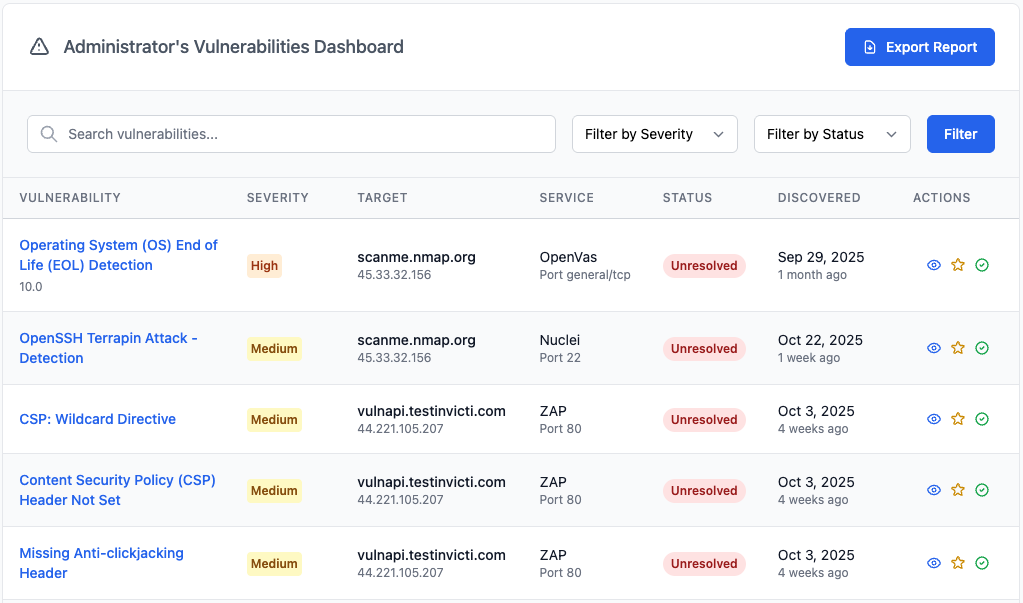
Task: Open the Filter by Status dropdown
Action: [x=831, y=133]
